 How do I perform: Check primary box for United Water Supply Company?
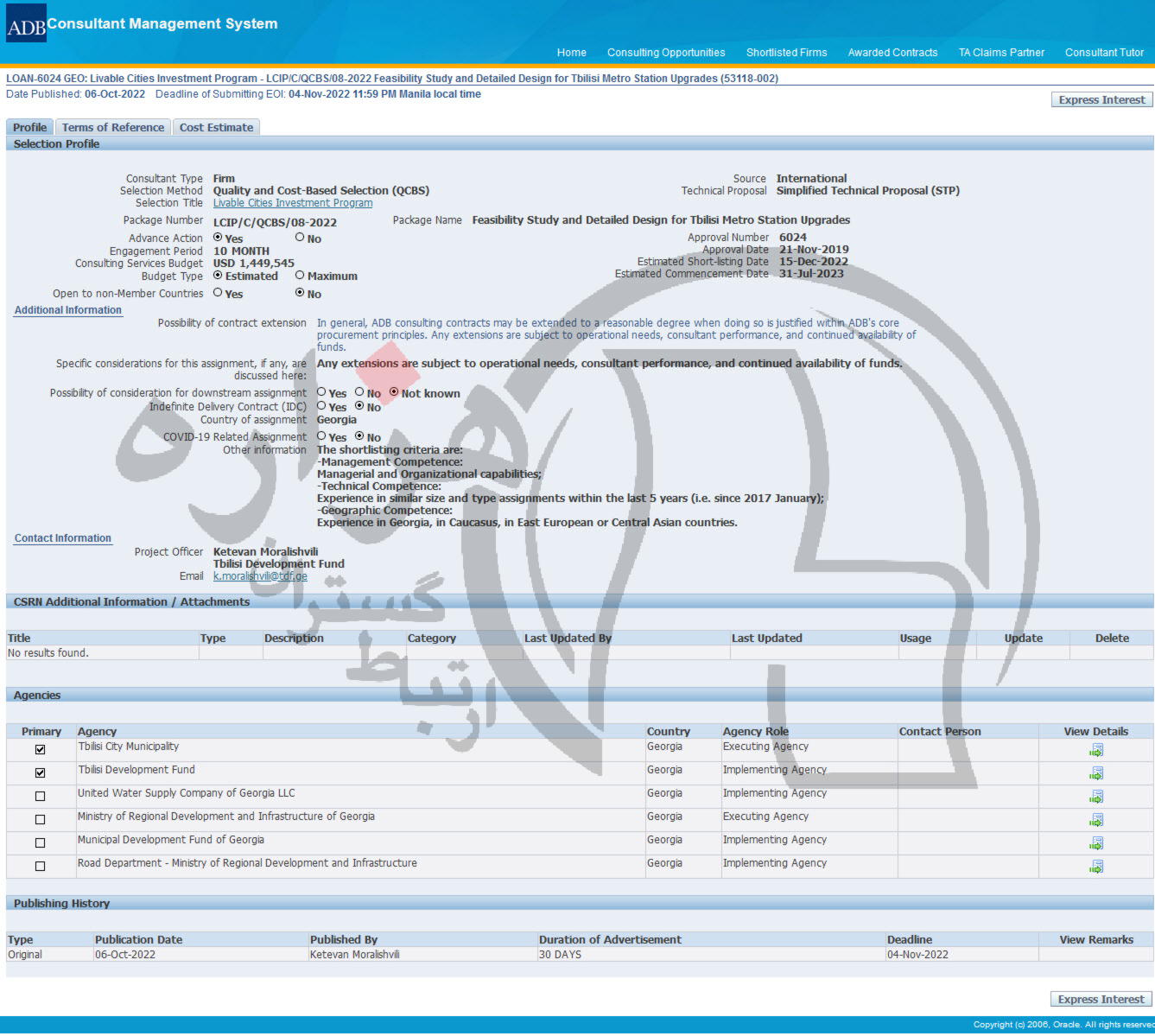coord(40,797)
